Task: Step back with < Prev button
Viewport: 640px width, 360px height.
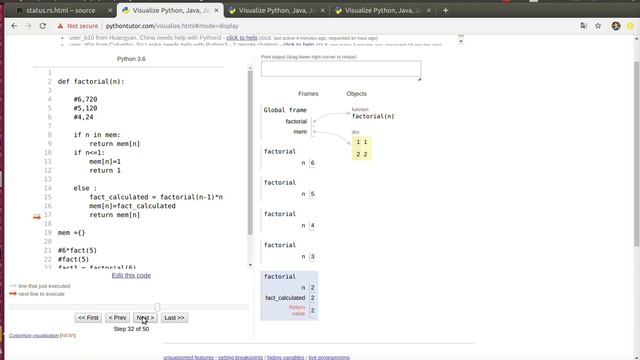Action: [x=117, y=318]
